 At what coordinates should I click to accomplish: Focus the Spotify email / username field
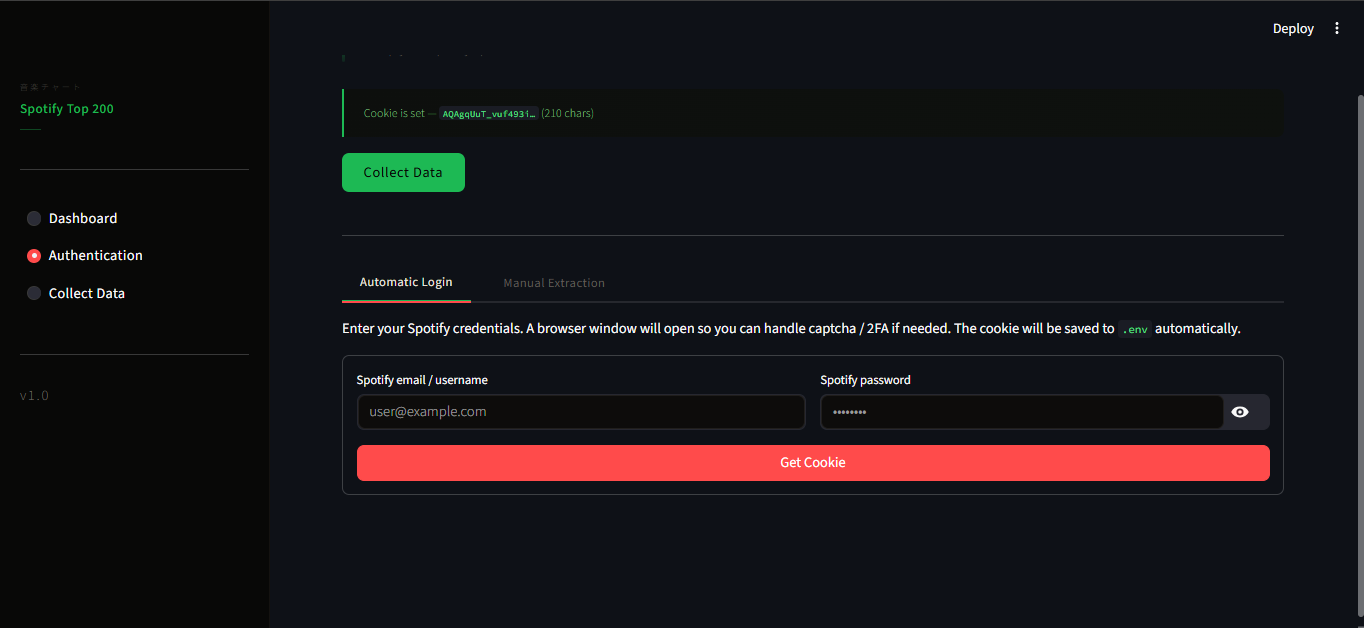coord(580,412)
